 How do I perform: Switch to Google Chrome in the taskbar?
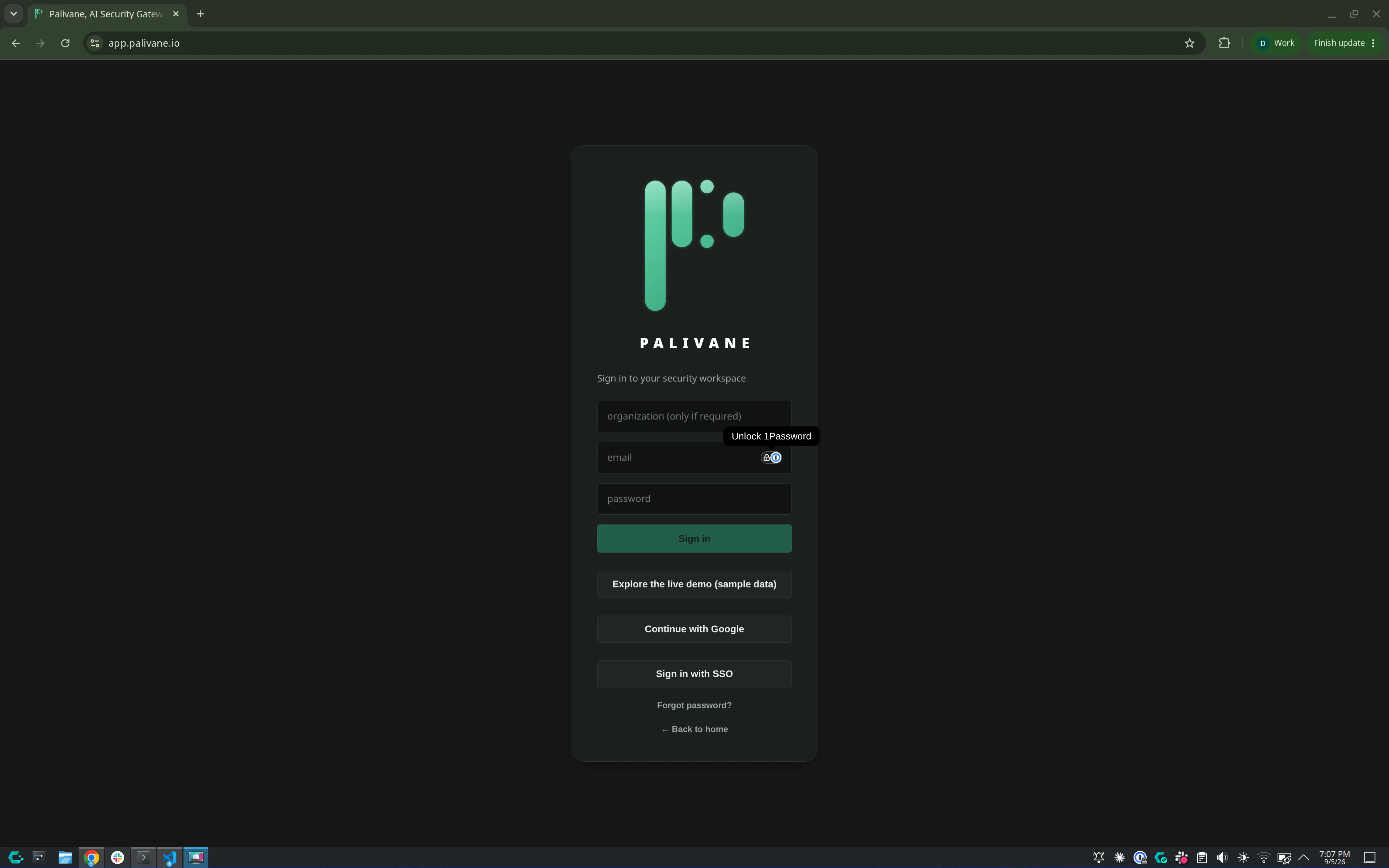click(x=91, y=857)
